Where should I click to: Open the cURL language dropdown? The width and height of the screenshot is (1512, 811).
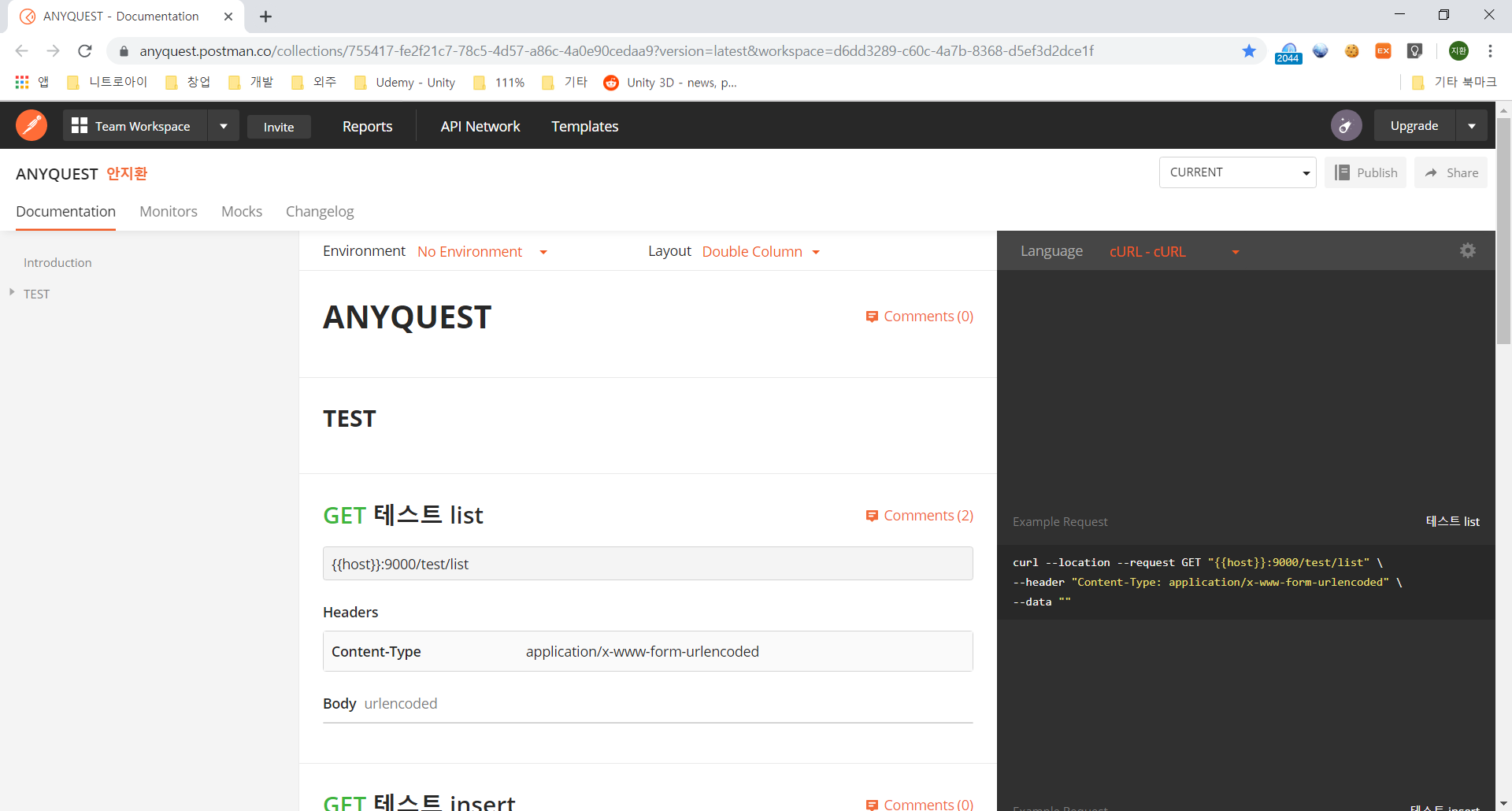(1173, 252)
